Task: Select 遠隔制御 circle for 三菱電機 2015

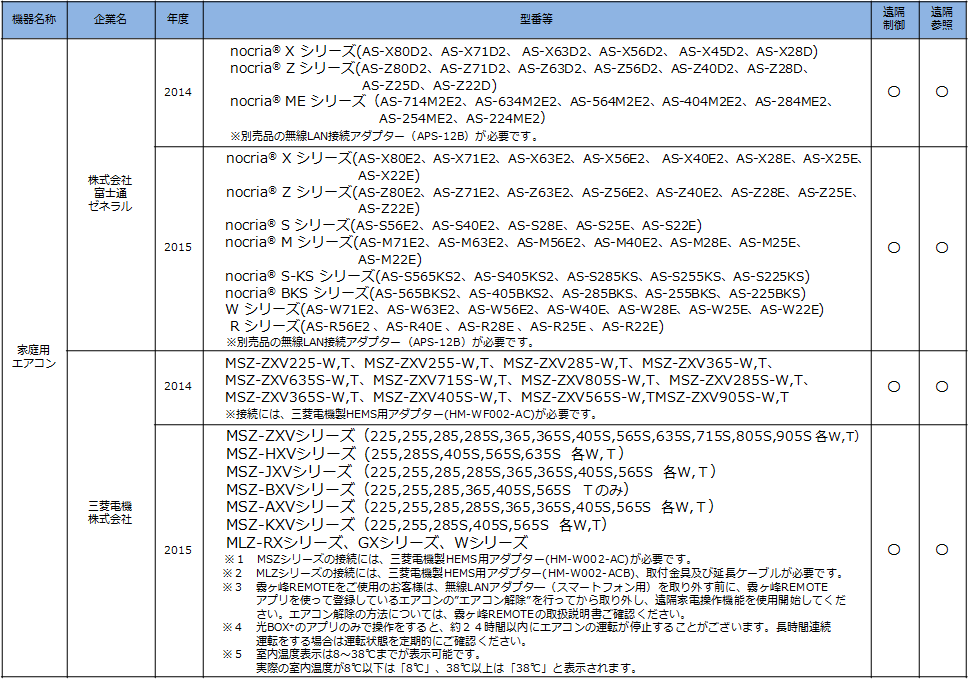Action: [894, 549]
